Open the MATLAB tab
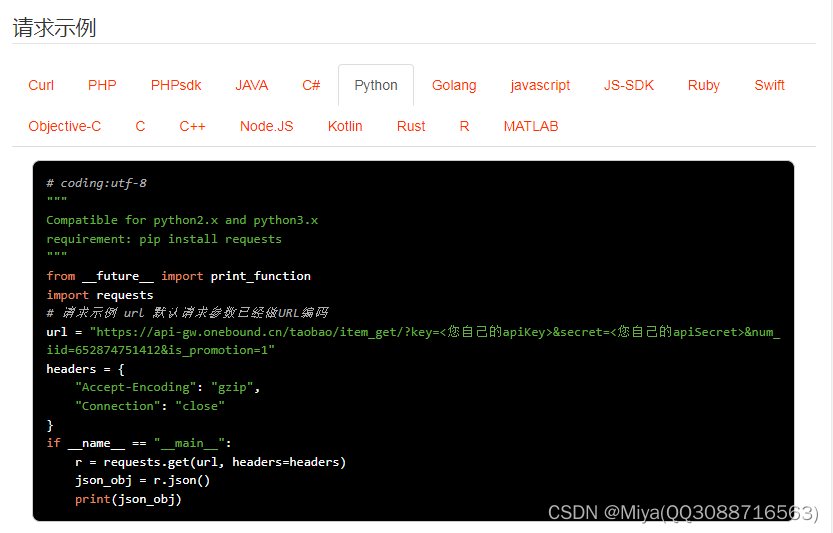Image resolution: width=833 pixels, height=533 pixels. (531, 126)
